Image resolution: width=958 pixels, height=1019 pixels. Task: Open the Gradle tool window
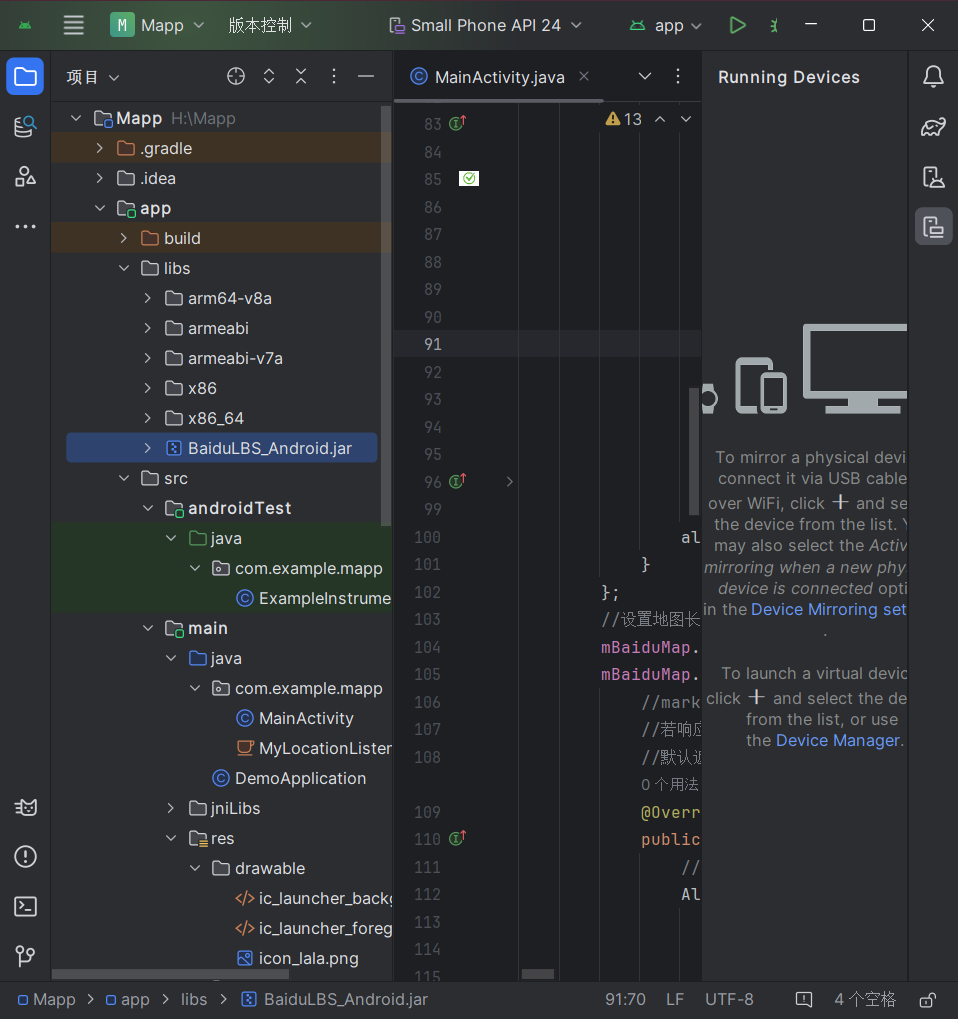tap(933, 127)
